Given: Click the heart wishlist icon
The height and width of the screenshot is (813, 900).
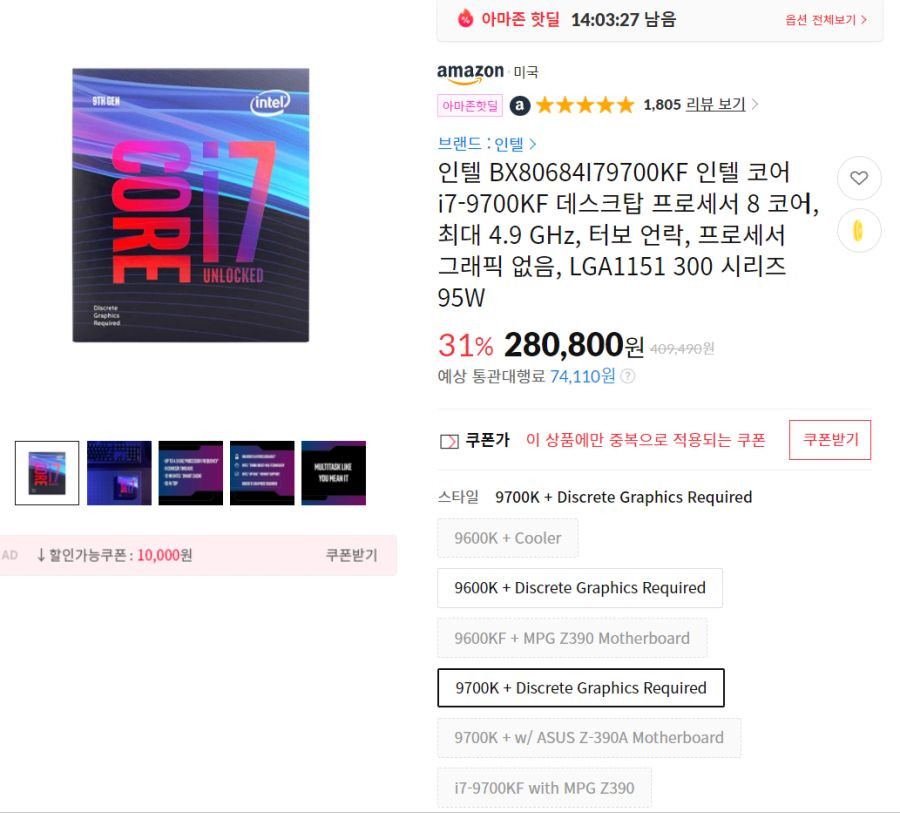Looking at the screenshot, I should pos(859,178).
